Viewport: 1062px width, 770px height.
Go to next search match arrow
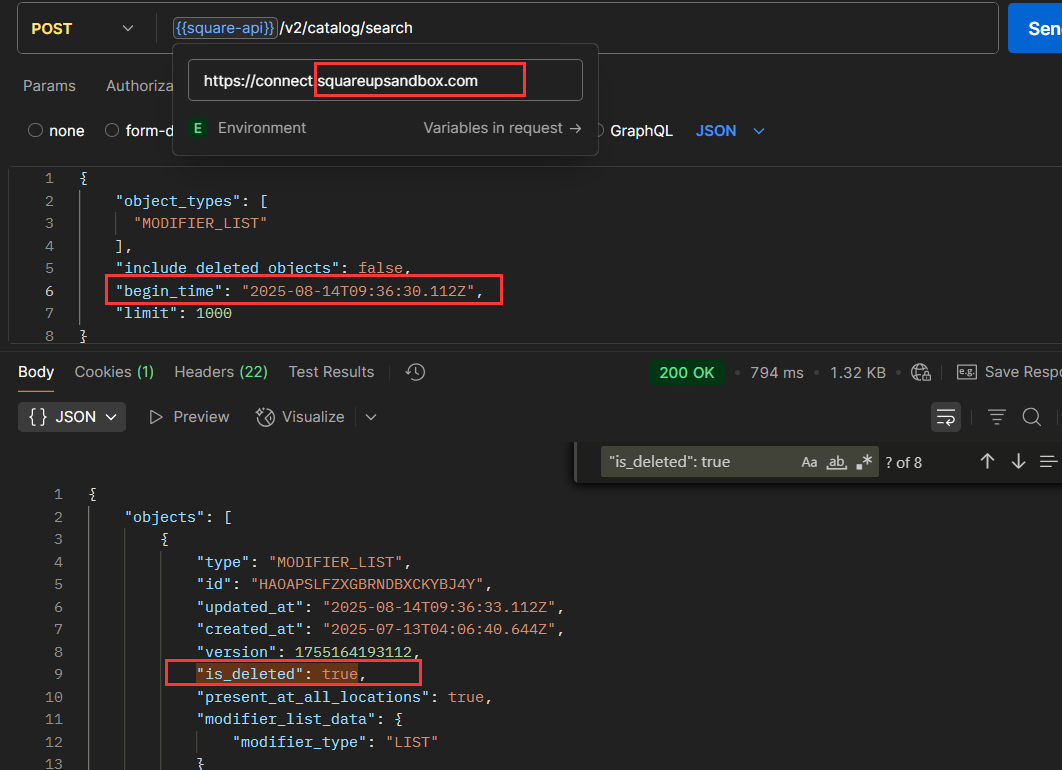1018,461
